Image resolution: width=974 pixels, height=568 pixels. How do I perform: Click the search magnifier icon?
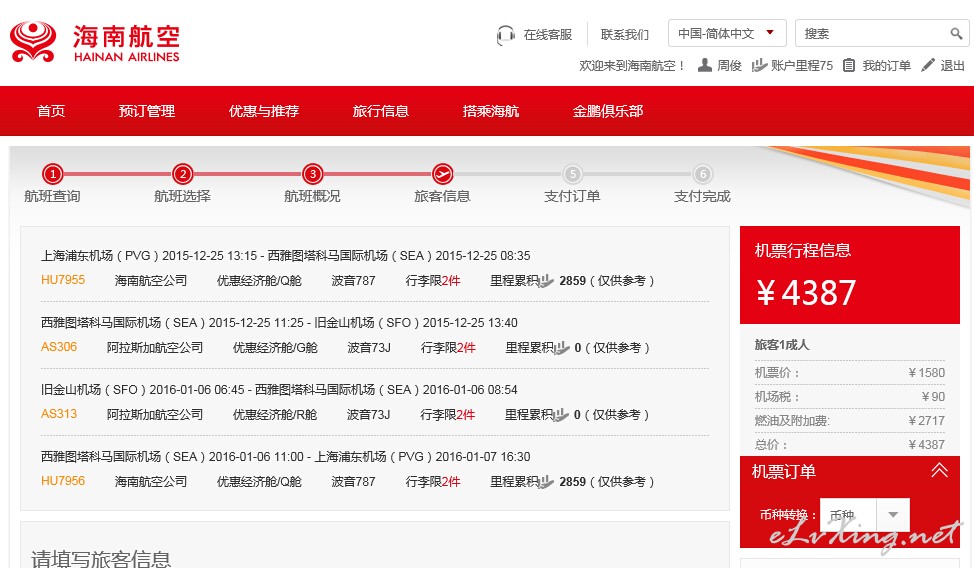pyautogui.click(x=956, y=34)
